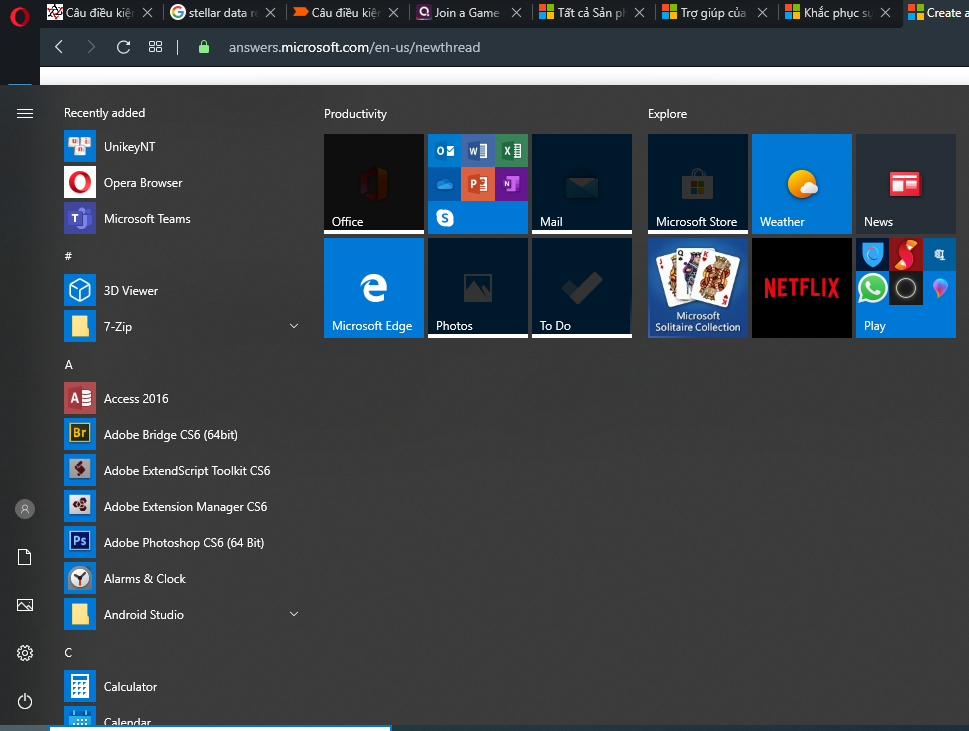Open the Photos tile
The width and height of the screenshot is (969, 731).
[478, 288]
